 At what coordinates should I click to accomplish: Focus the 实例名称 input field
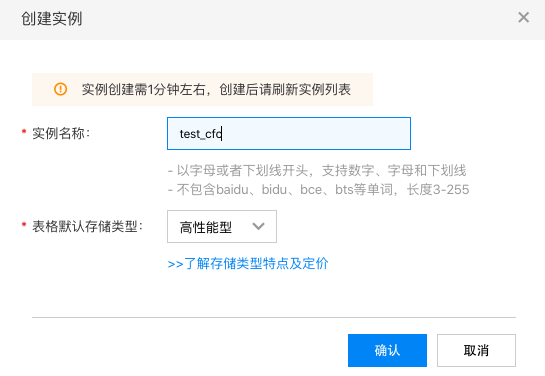[x=289, y=133]
